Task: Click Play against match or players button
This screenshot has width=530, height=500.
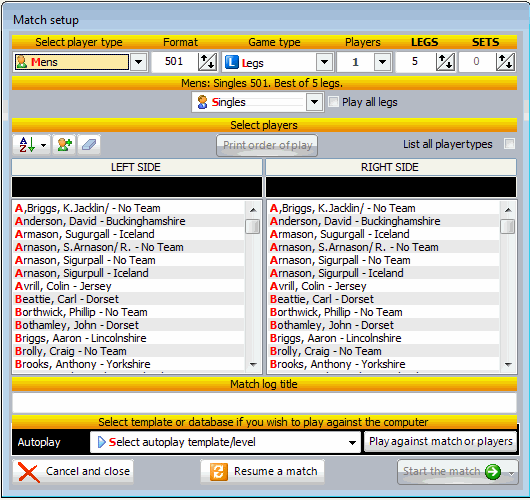Action: [440, 442]
